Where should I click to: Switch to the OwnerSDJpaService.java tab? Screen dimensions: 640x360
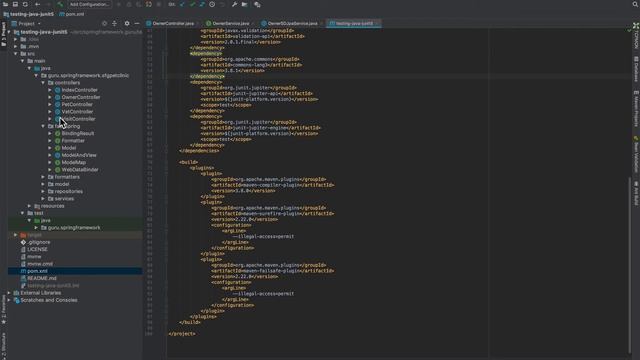point(292,23)
